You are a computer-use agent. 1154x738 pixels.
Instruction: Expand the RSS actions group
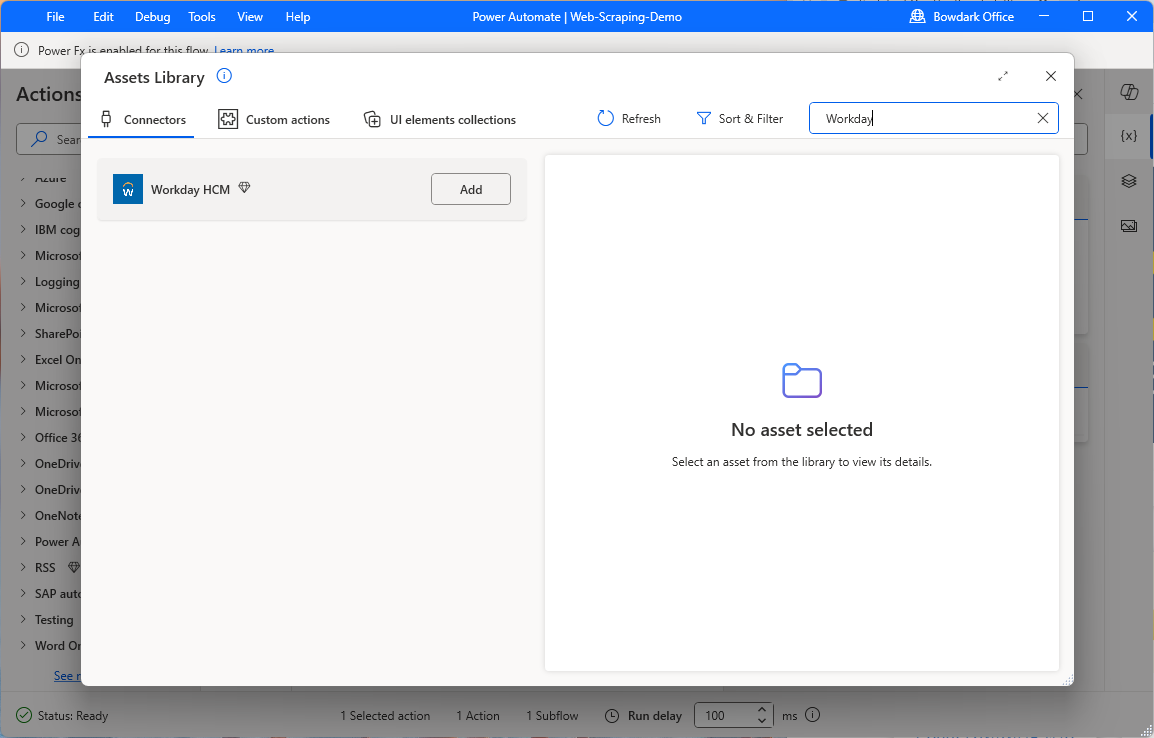coord(24,567)
